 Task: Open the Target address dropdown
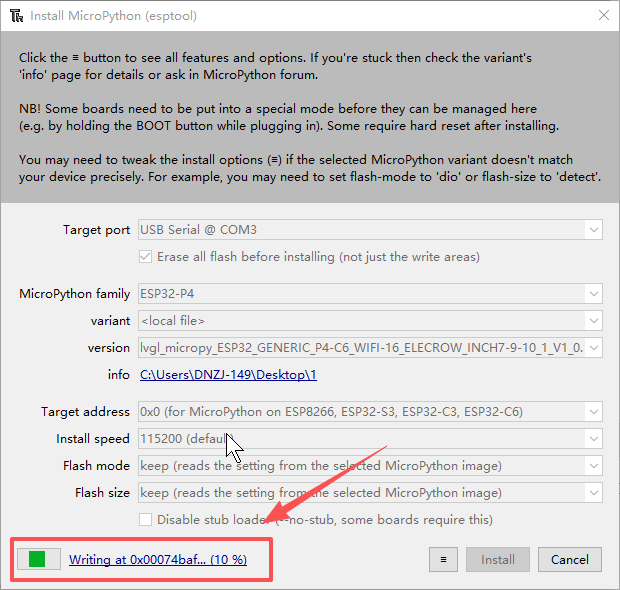594,412
